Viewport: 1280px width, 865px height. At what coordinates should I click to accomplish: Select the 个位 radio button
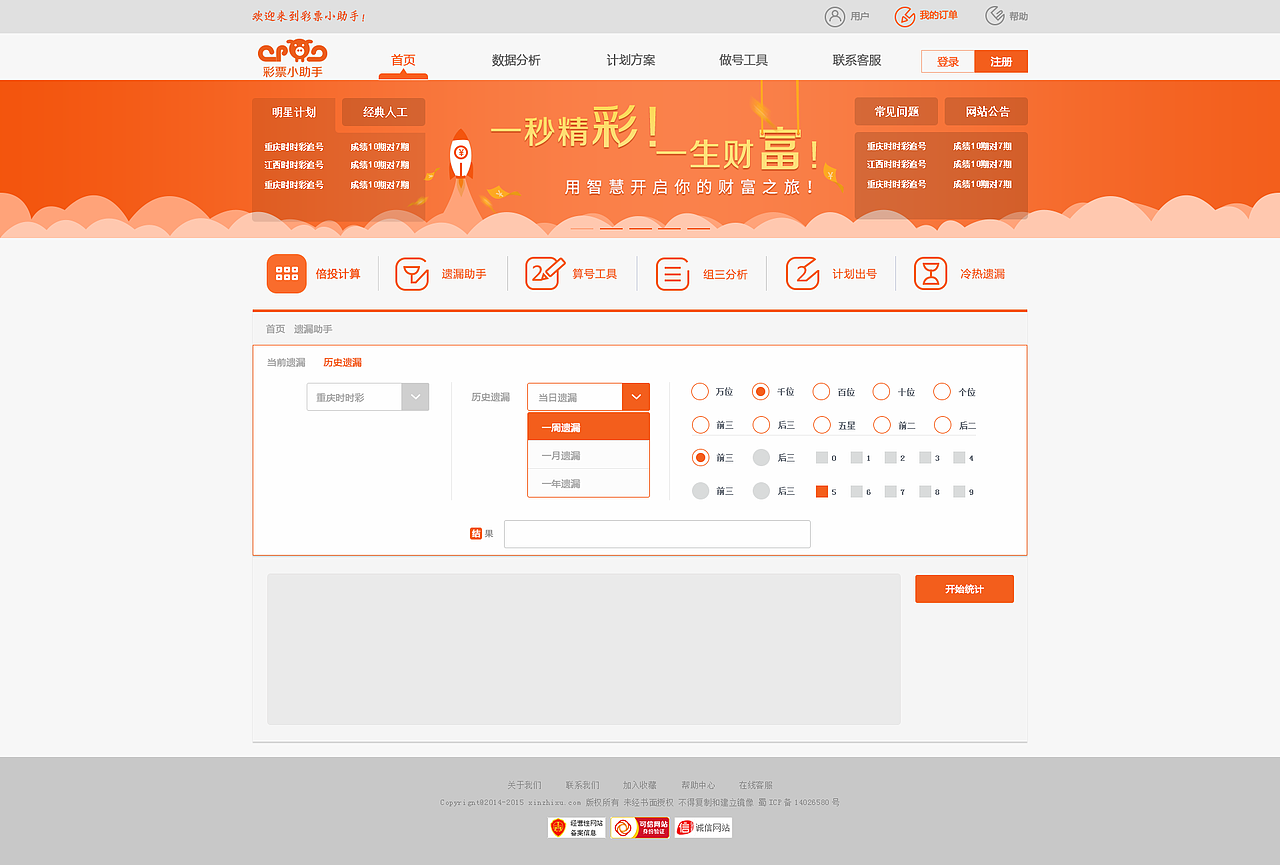coord(942,392)
